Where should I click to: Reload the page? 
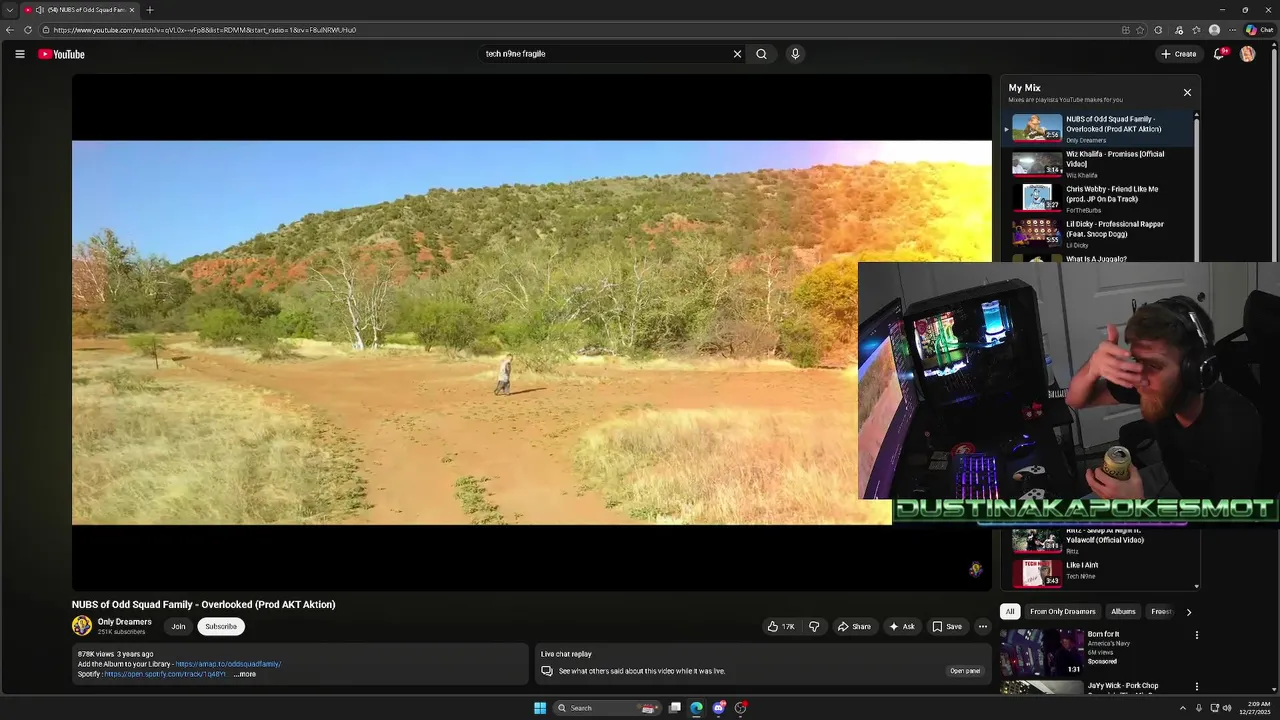[28, 30]
